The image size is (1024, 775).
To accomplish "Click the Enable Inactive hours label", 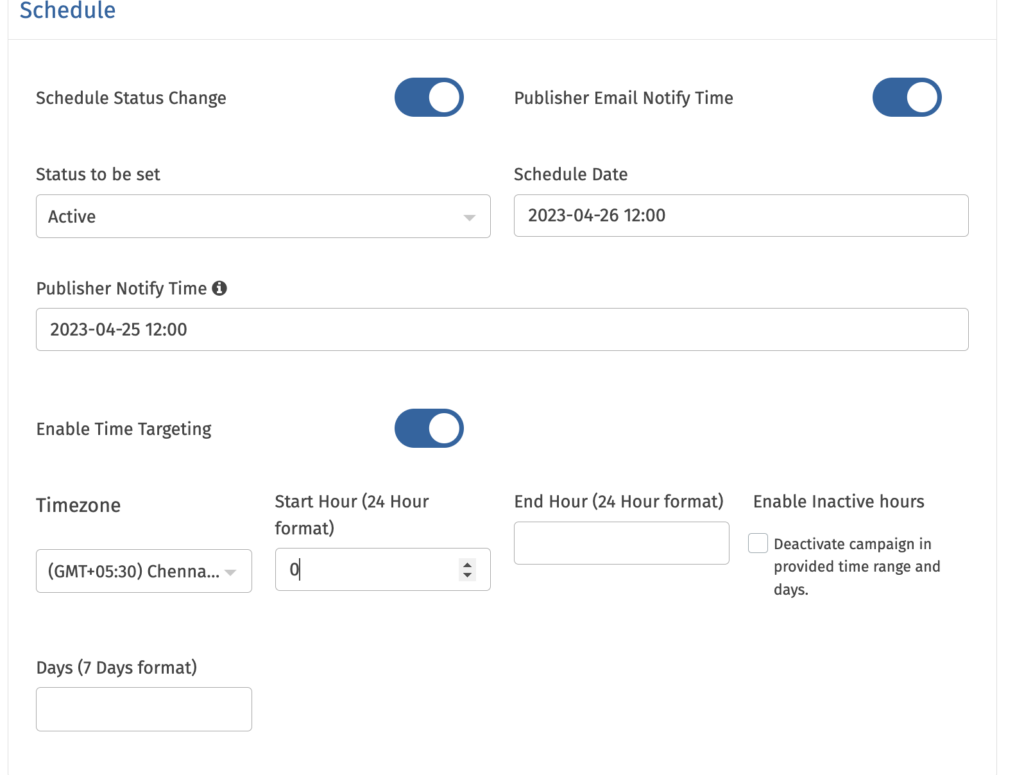I will 838,501.
